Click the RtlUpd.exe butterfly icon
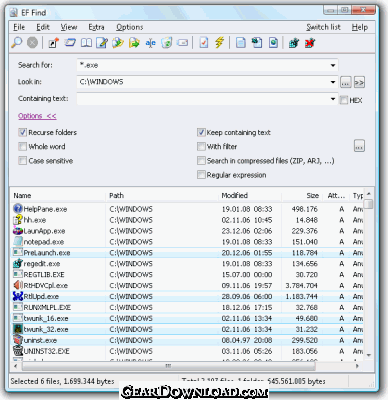Viewport: 388px width, 400px height. [18, 296]
